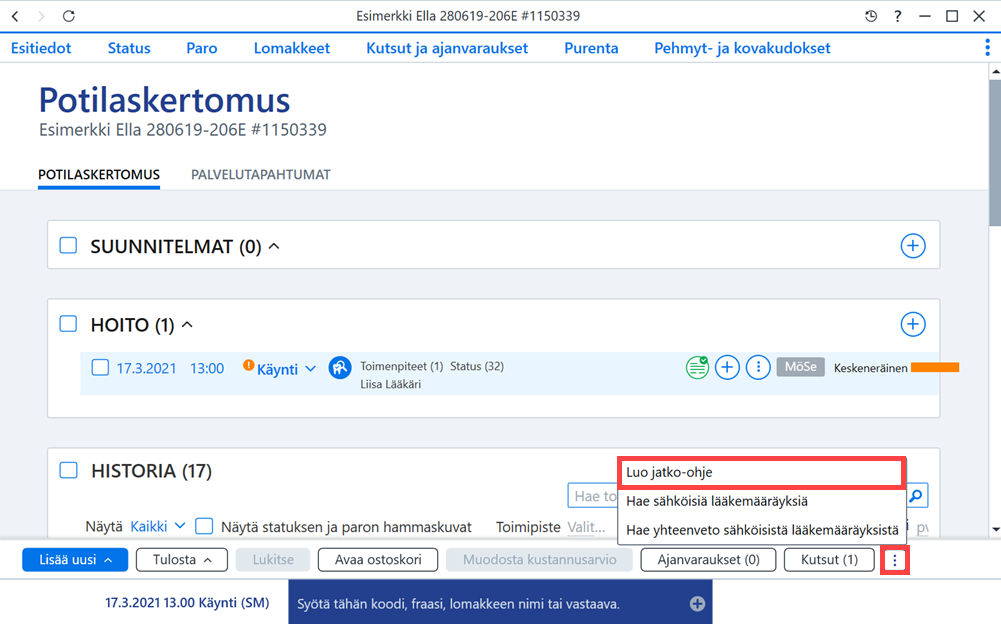Click the orange warning icon before Käynti
Viewport: 1001px width, 624px height.
(x=248, y=365)
